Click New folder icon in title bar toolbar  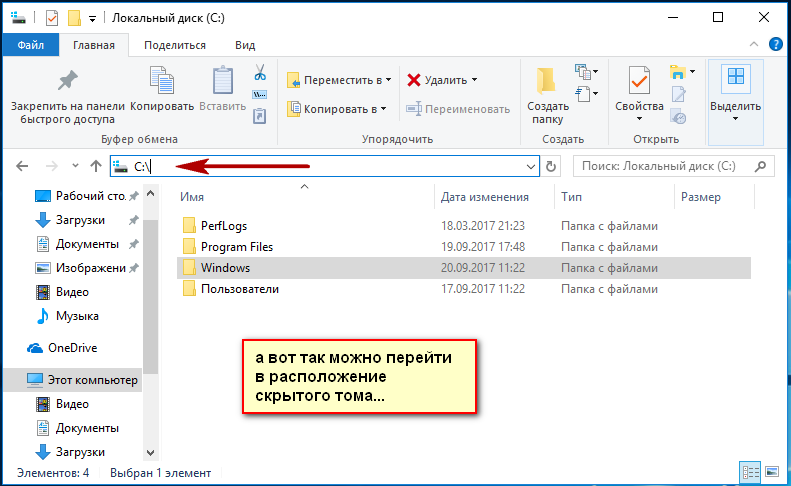75,18
